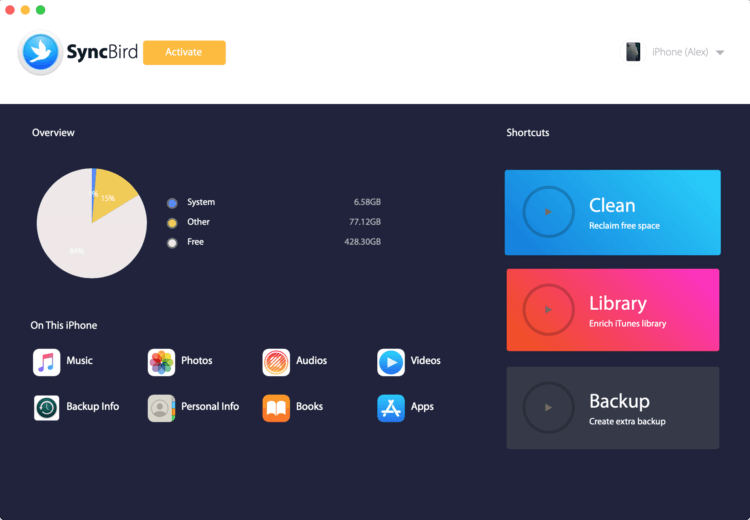This screenshot has width=750, height=520.
Task: Open the Videos play icon
Action: coord(391,362)
